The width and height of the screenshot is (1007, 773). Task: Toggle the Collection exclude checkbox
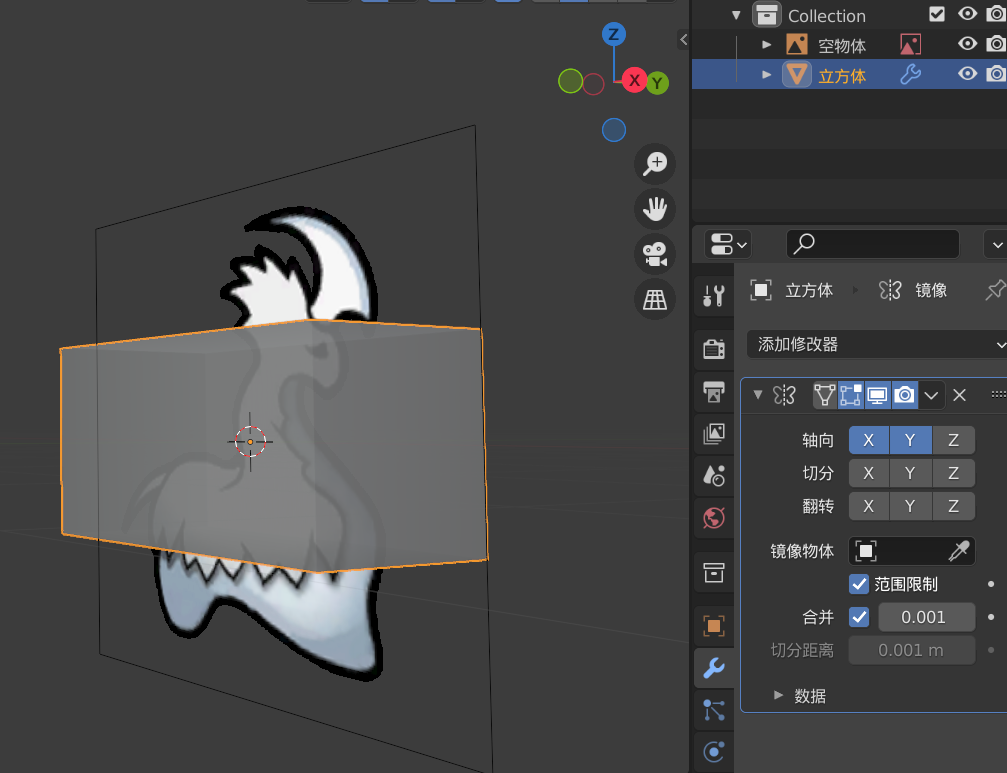click(937, 14)
